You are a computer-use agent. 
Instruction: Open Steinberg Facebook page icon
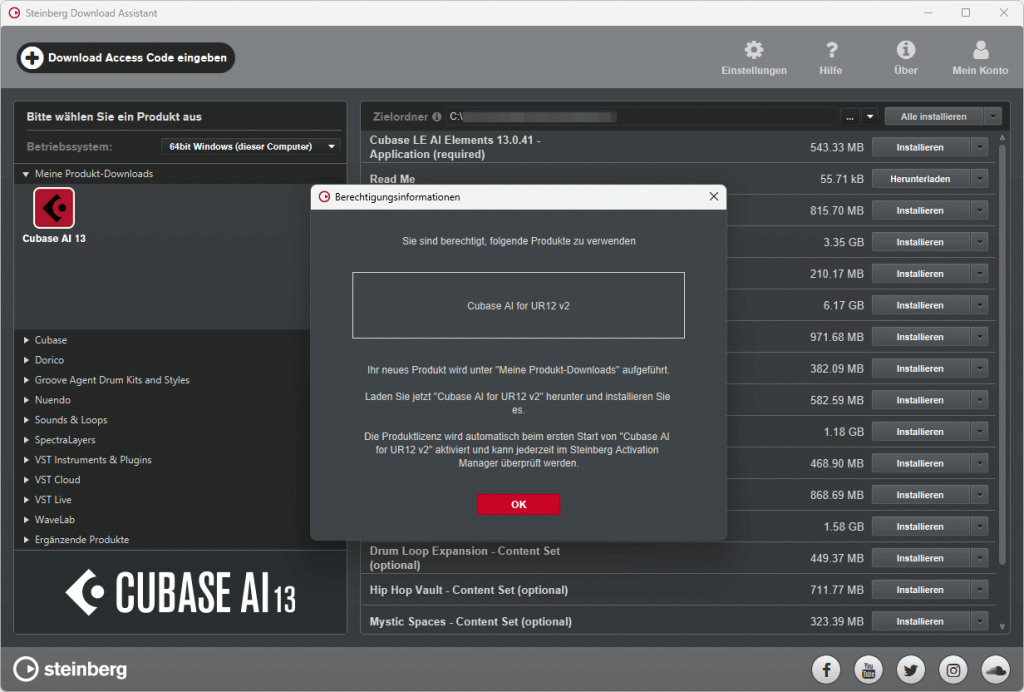[x=826, y=669]
